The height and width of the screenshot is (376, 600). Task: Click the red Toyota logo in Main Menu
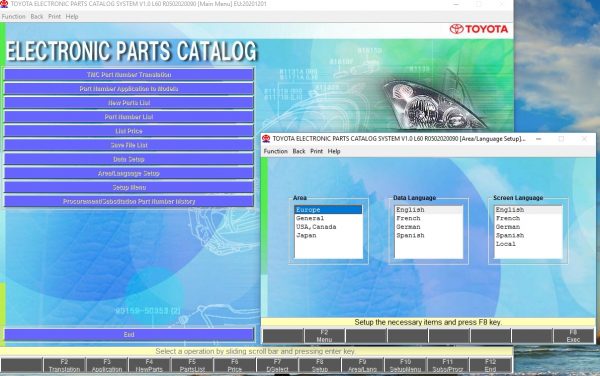[x=479, y=29]
